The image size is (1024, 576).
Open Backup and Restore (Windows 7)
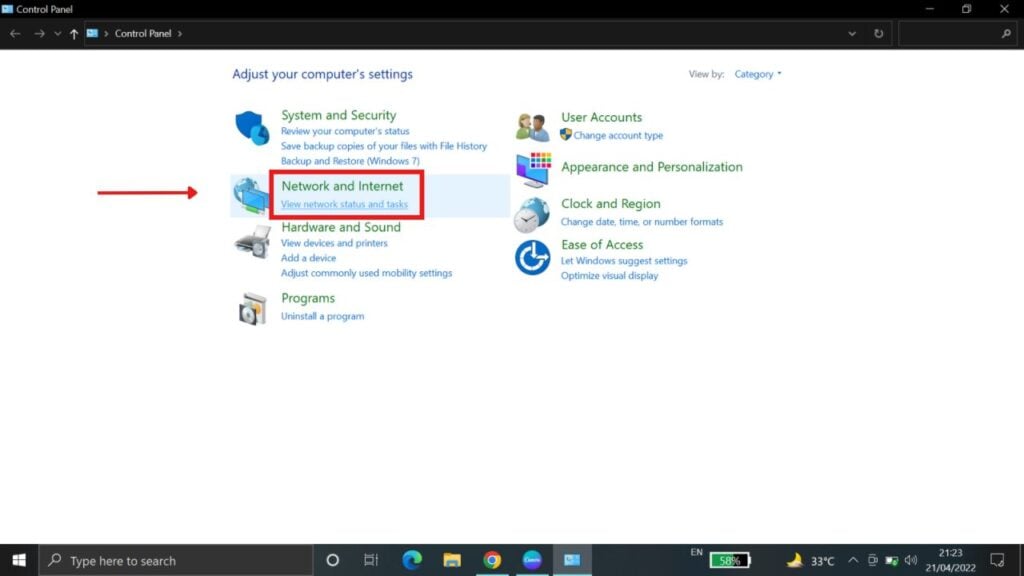click(x=350, y=161)
